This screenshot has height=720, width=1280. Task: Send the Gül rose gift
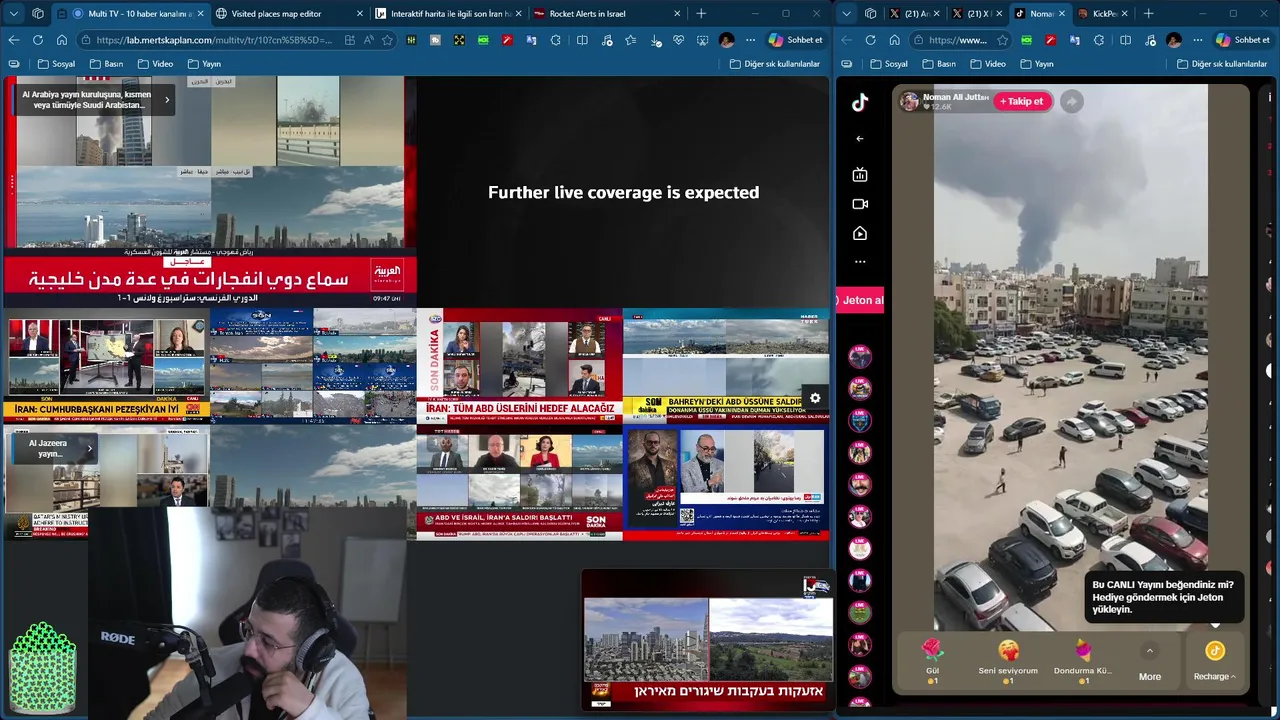click(932, 663)
